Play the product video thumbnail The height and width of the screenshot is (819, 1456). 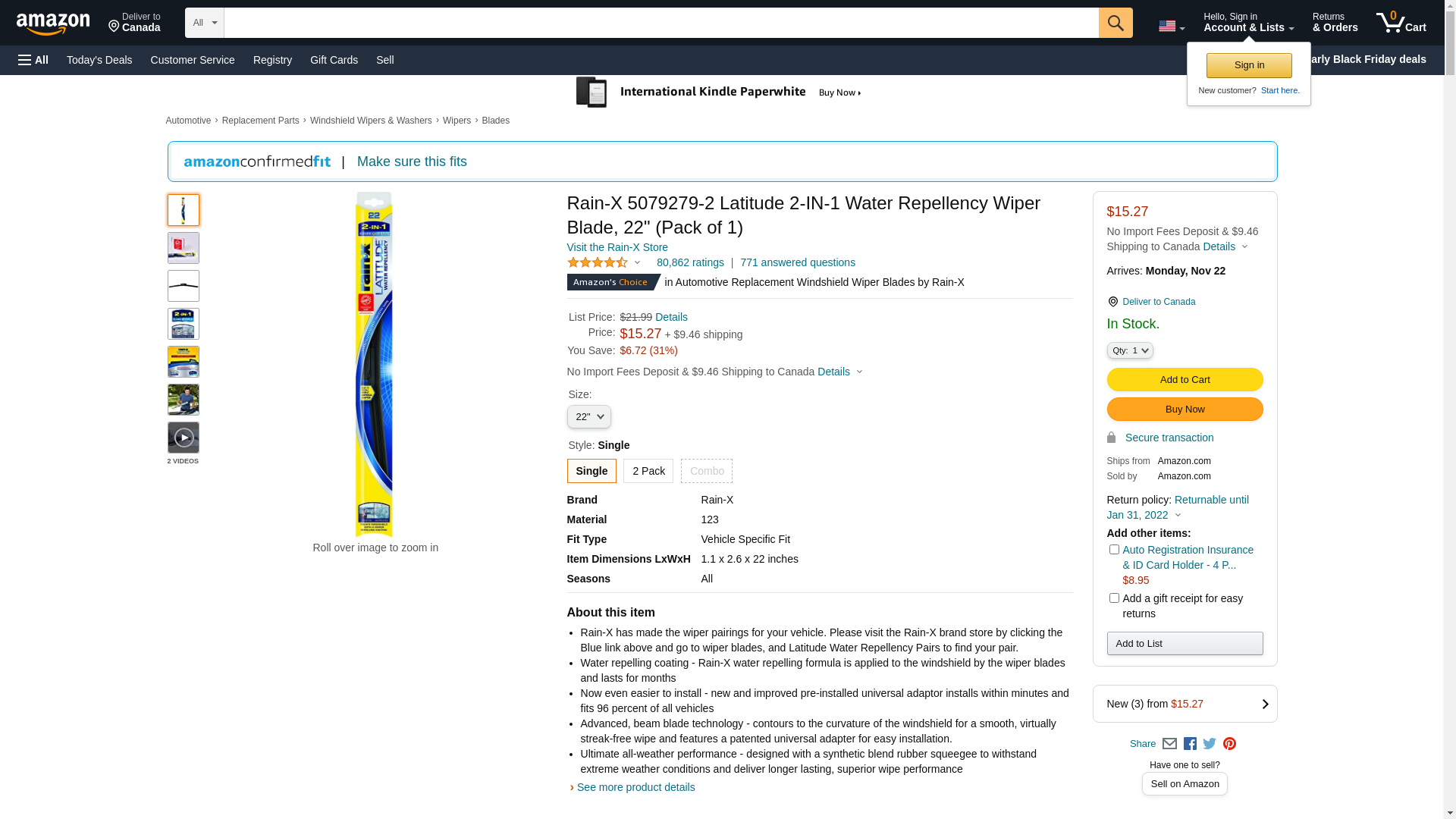pyautogui.click(x=184, y=438)
